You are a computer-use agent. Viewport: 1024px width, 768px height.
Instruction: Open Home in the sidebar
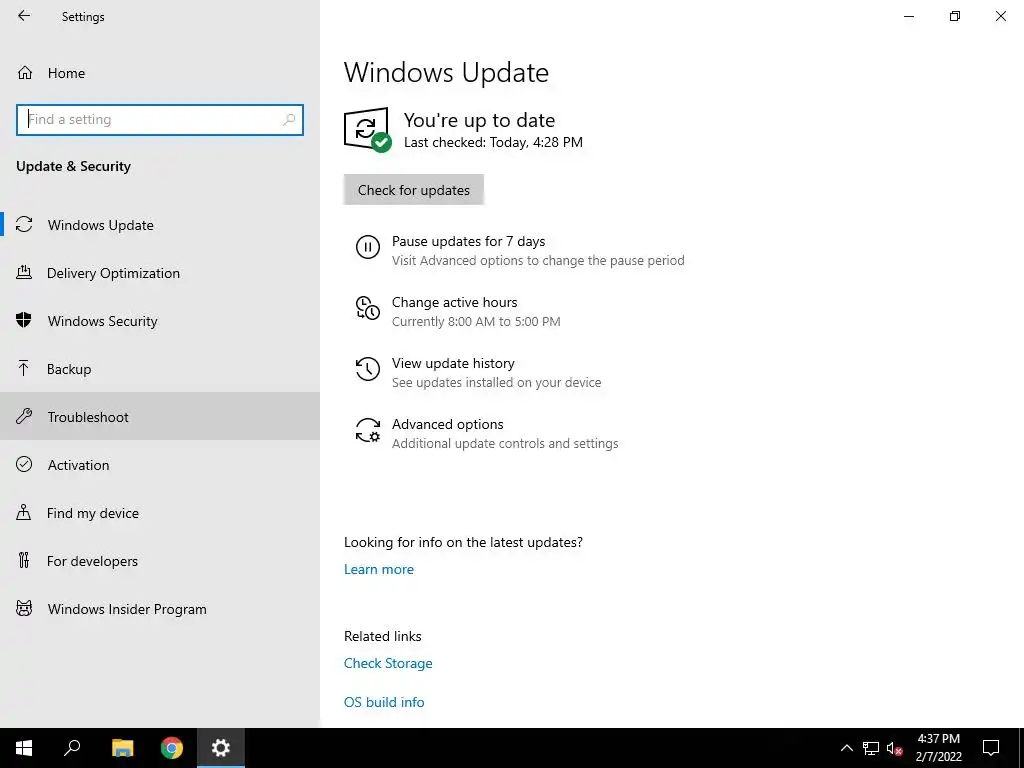(x=160, y=73)
